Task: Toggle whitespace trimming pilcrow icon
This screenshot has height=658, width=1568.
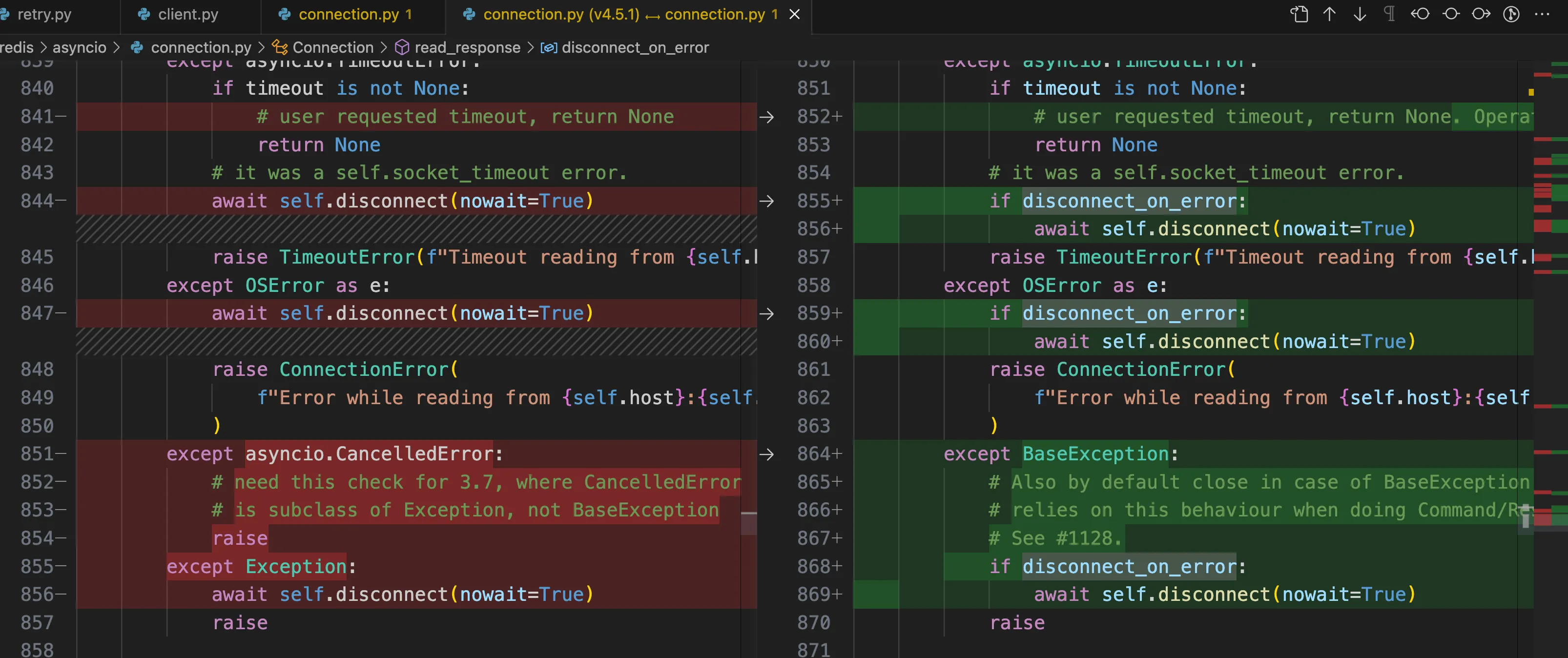Action: click(x=1390, y=14)
